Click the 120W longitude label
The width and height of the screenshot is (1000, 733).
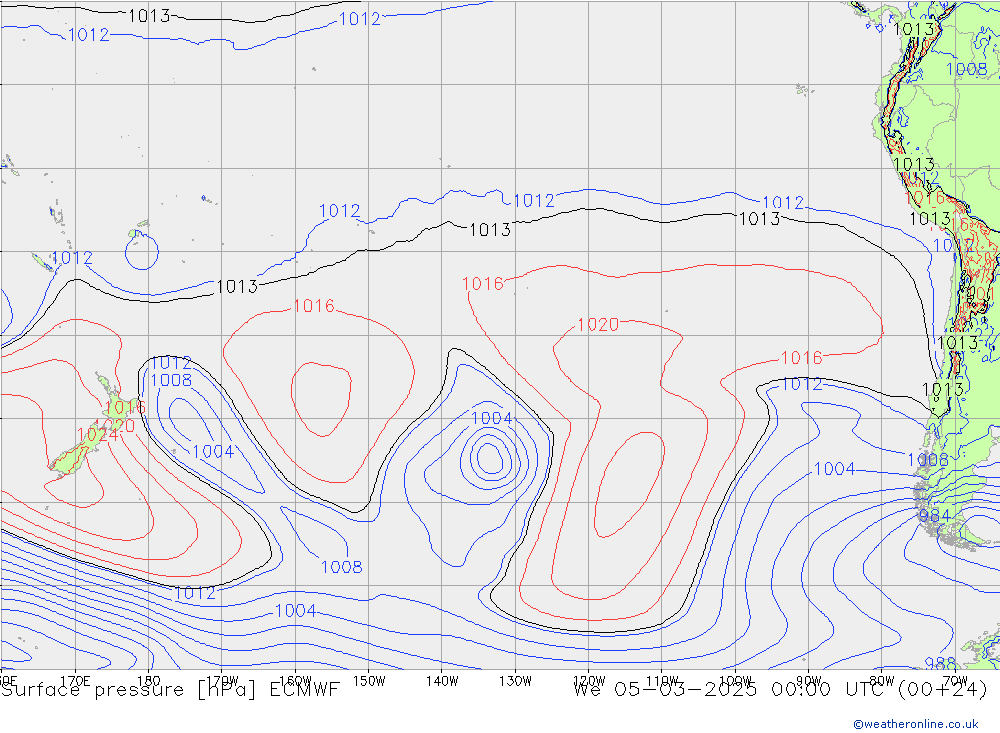pos(589,681)
